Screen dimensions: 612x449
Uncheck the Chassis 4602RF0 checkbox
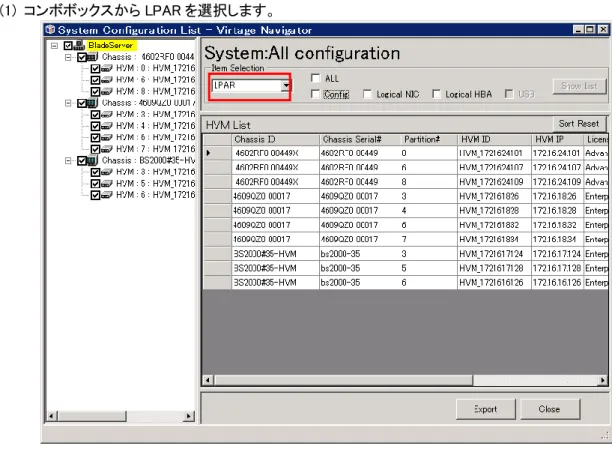82,57
